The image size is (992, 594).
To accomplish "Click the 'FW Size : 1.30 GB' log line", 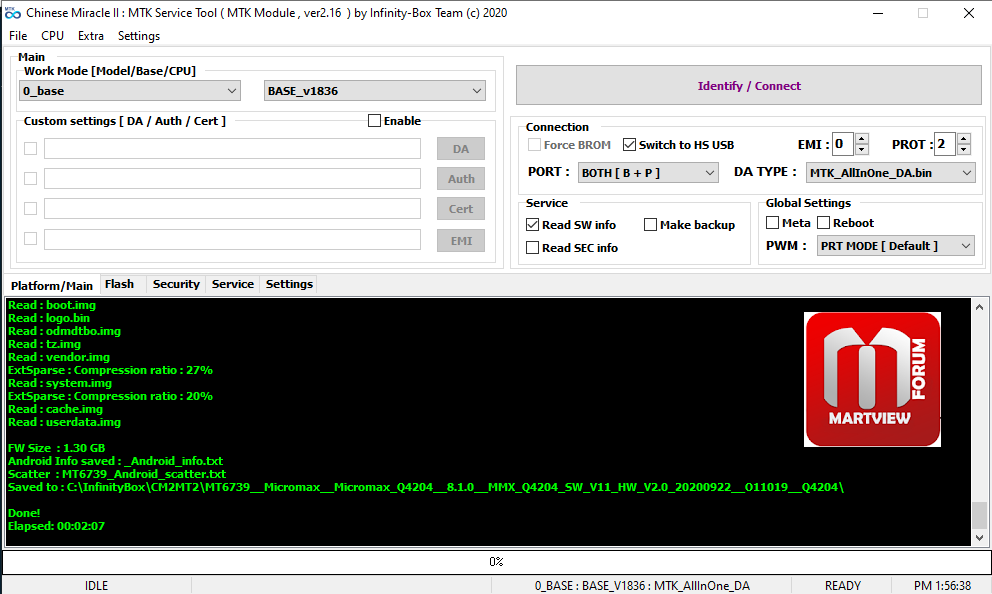I will [x=56, y=448].
